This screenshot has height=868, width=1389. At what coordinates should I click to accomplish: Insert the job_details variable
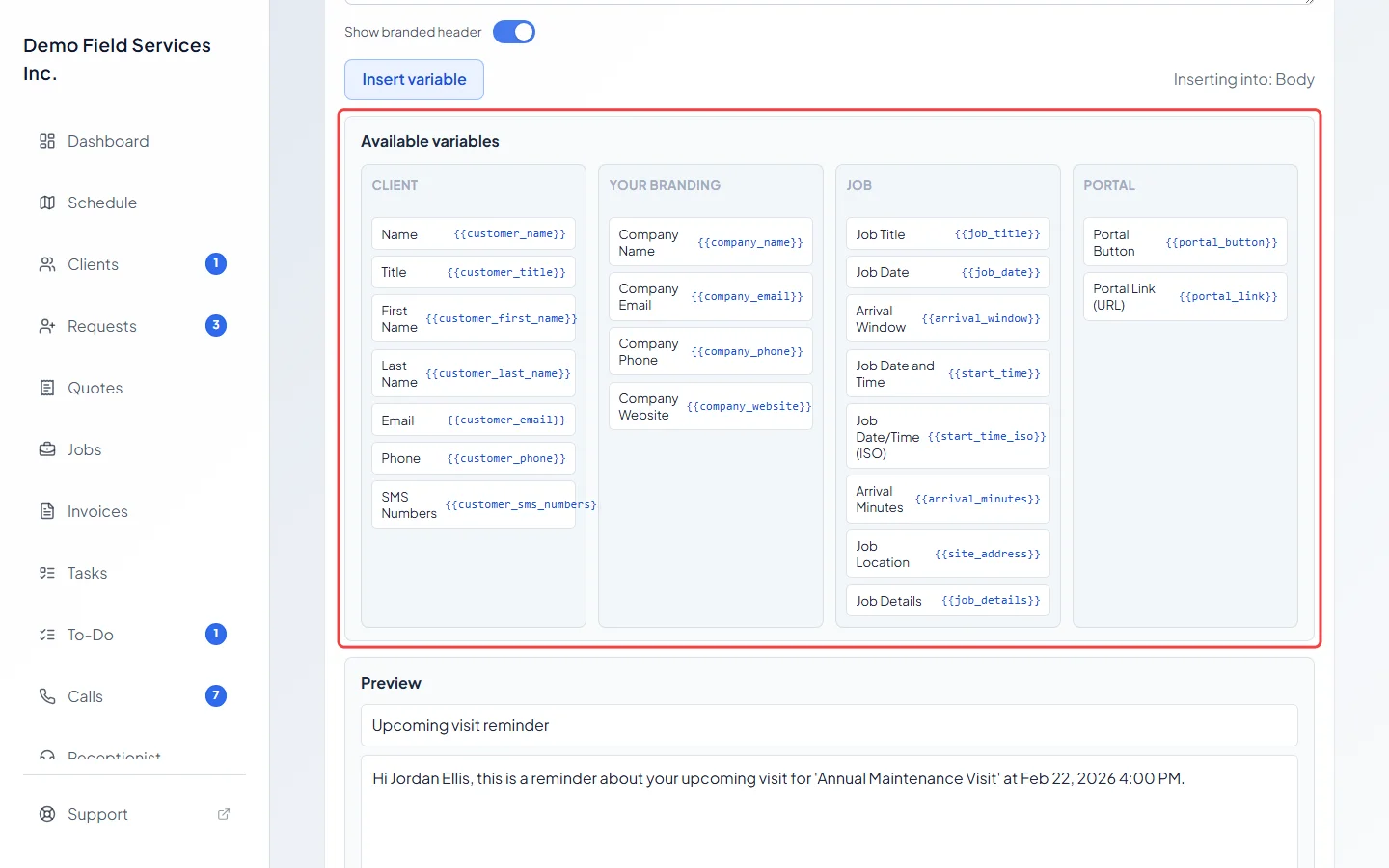[x=948, y=601]
